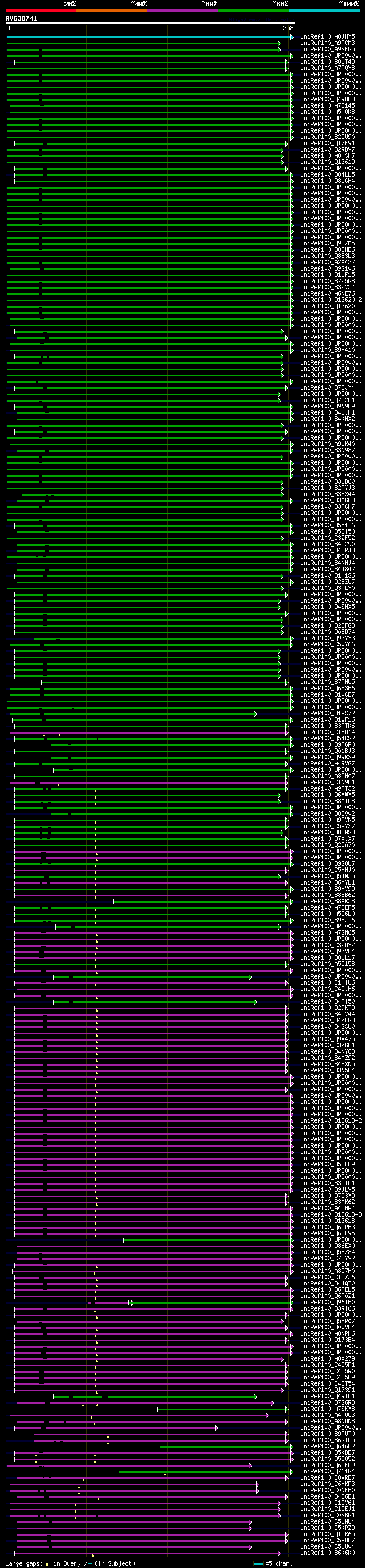This screenshot has width=365, height=1568.
Task: Open hit UniRef100_Q8LGH4
Action: point(327,181)
